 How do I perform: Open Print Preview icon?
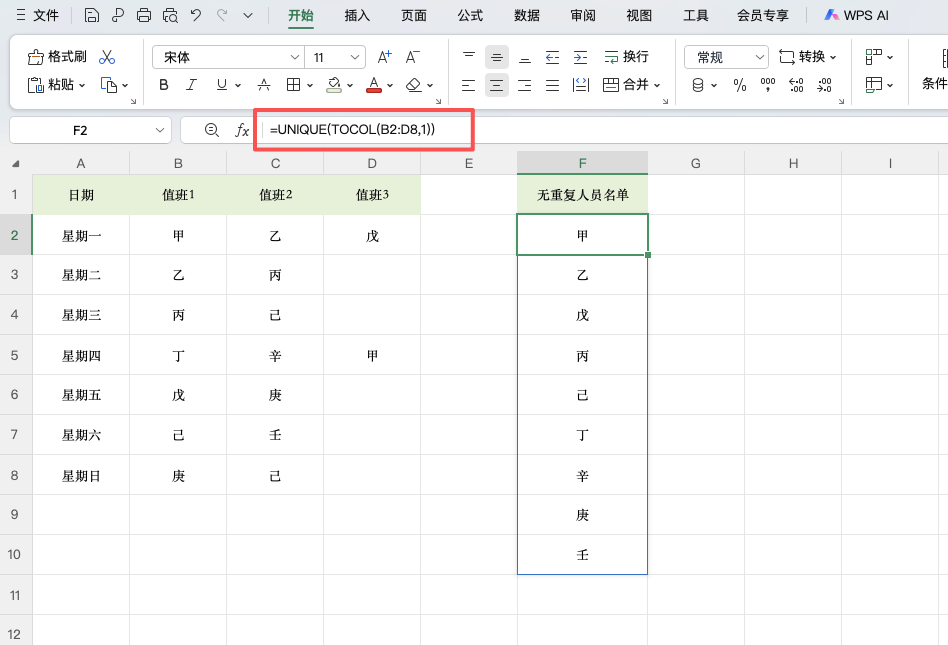[170, 15]
